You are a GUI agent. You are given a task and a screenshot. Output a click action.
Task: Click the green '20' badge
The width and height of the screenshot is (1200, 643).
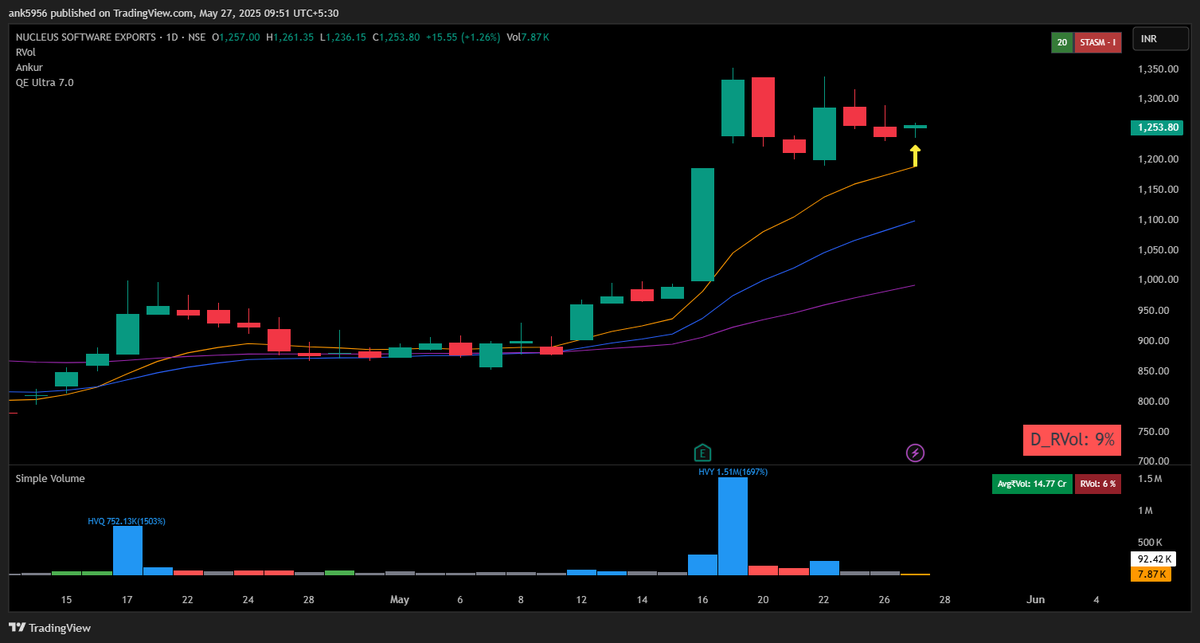point(1061,42)
